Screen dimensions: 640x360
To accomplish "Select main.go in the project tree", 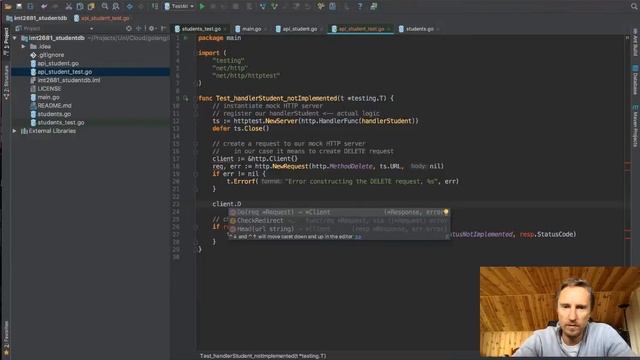I will click(x=48, y=97).
